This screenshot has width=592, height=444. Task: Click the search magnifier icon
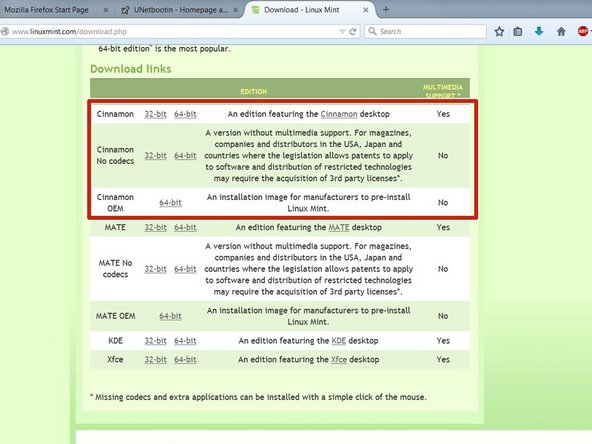(372, 31)
